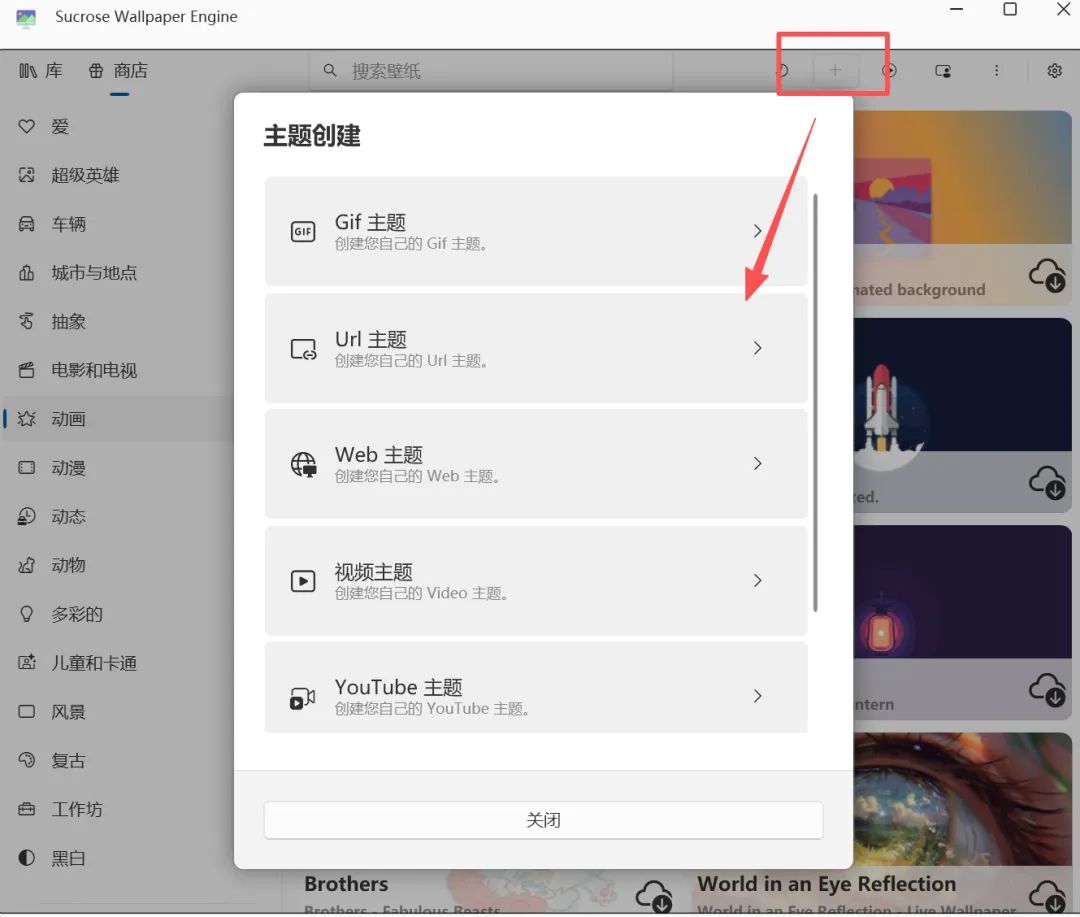Expand chevron on Url 主题 row

tap(758, 349)
